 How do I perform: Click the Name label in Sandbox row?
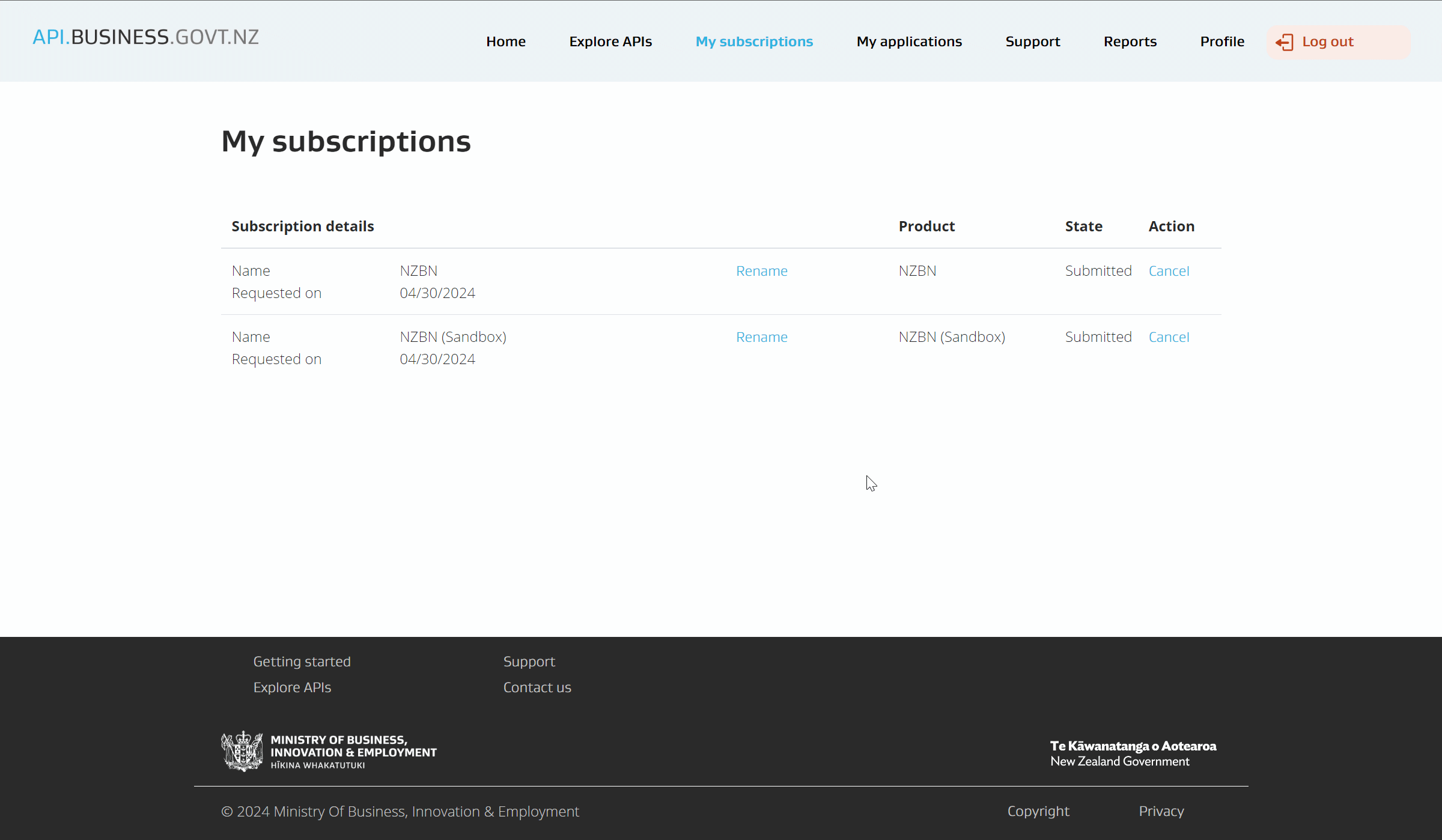click(251, 337)
